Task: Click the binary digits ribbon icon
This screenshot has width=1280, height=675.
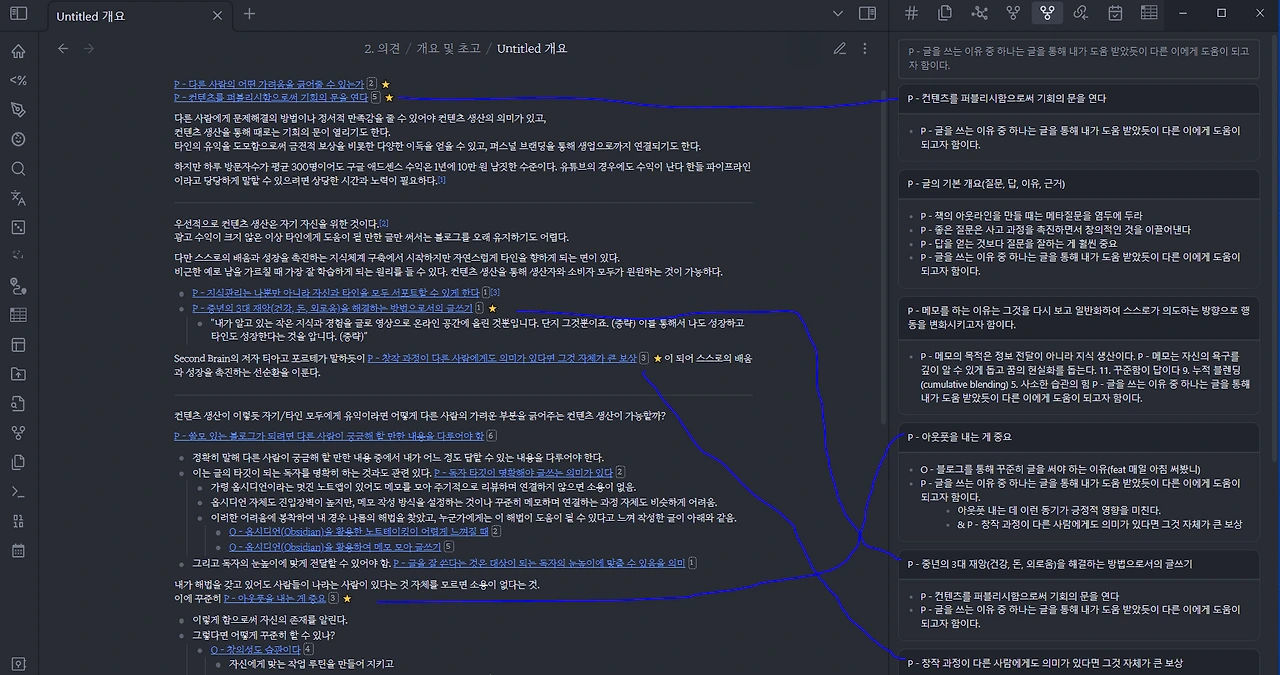Action: [18, 521]
